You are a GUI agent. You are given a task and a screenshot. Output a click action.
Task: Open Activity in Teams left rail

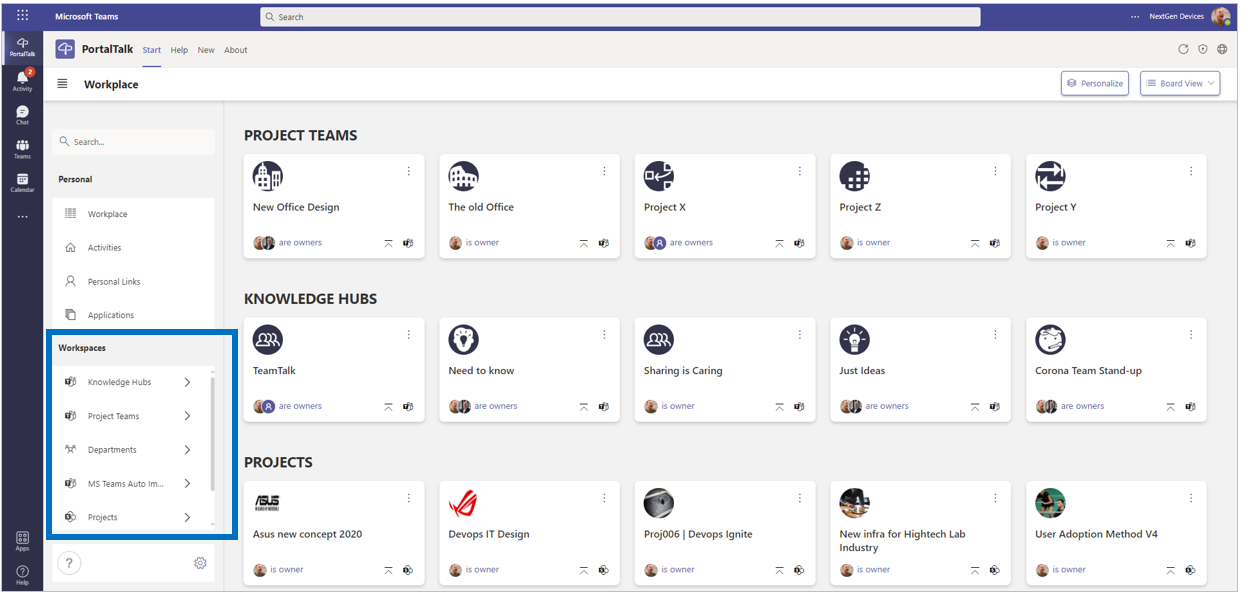coord(22,80)
